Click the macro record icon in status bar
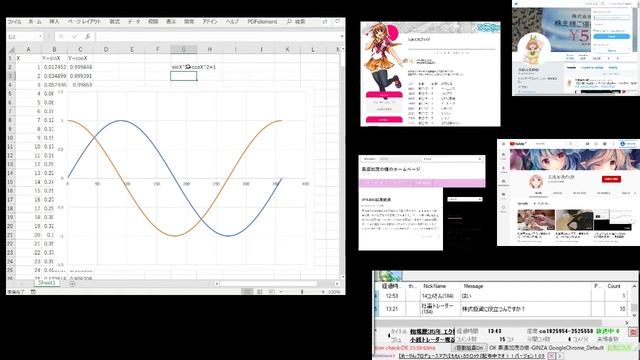The image size is (640, 360). click(33, 291)
